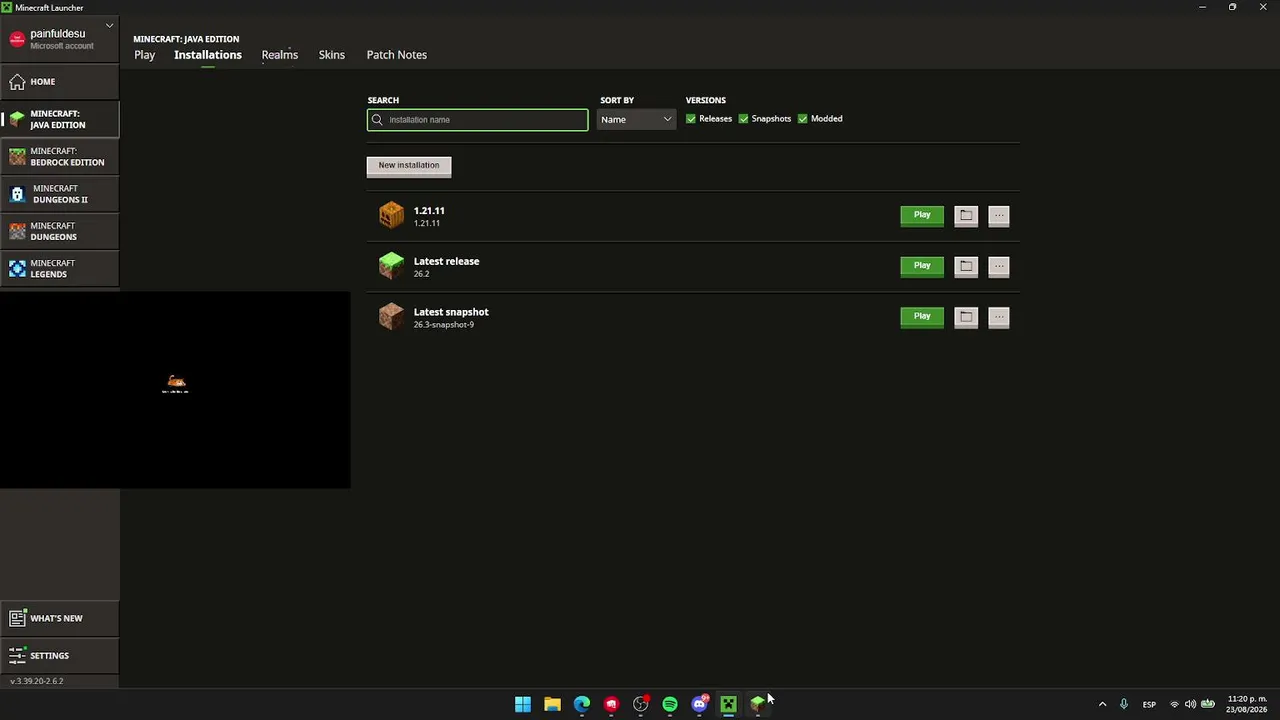This screenshot has width=1280, height=720.
Task: Open the Sort By Name dropdown
Action: tap(637, 120)
